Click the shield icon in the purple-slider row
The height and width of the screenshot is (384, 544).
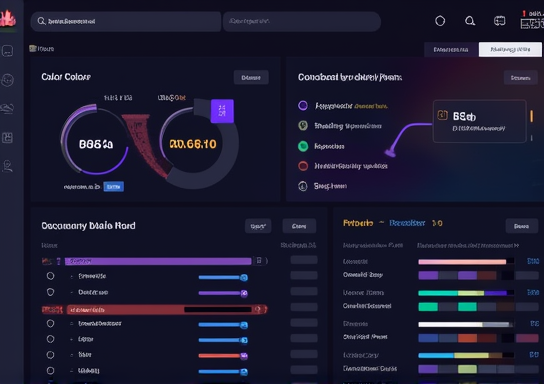(x=50, y=292)
